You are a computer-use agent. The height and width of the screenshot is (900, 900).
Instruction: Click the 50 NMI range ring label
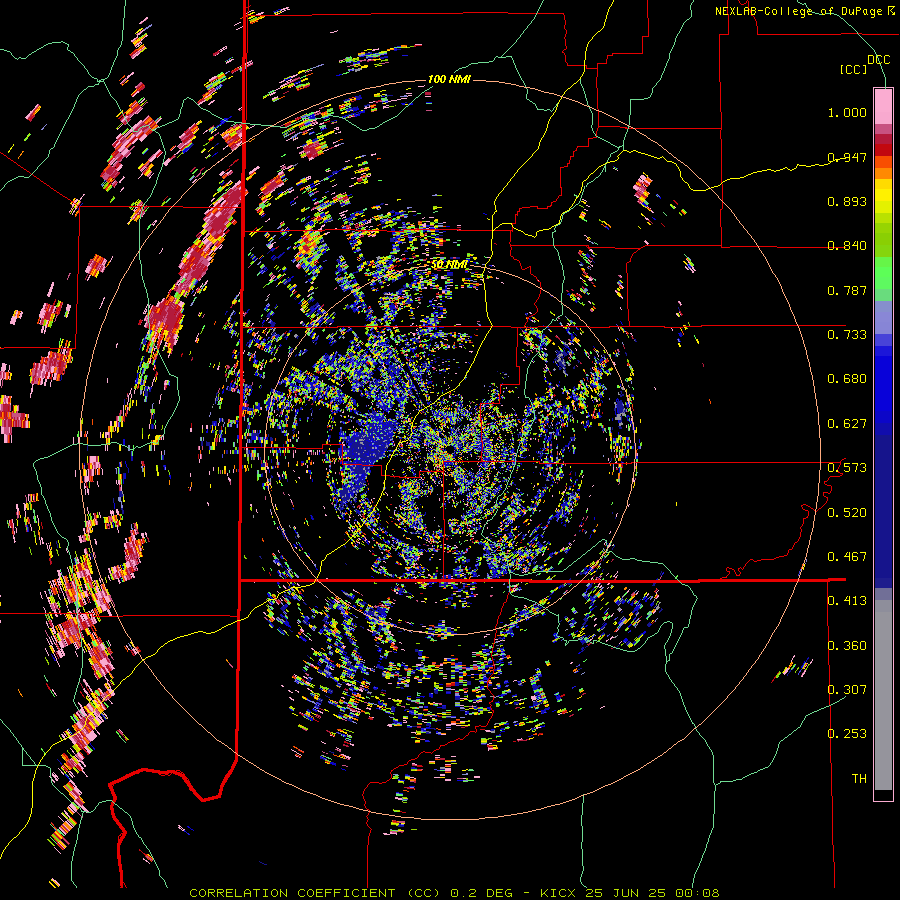click(449, 265)
